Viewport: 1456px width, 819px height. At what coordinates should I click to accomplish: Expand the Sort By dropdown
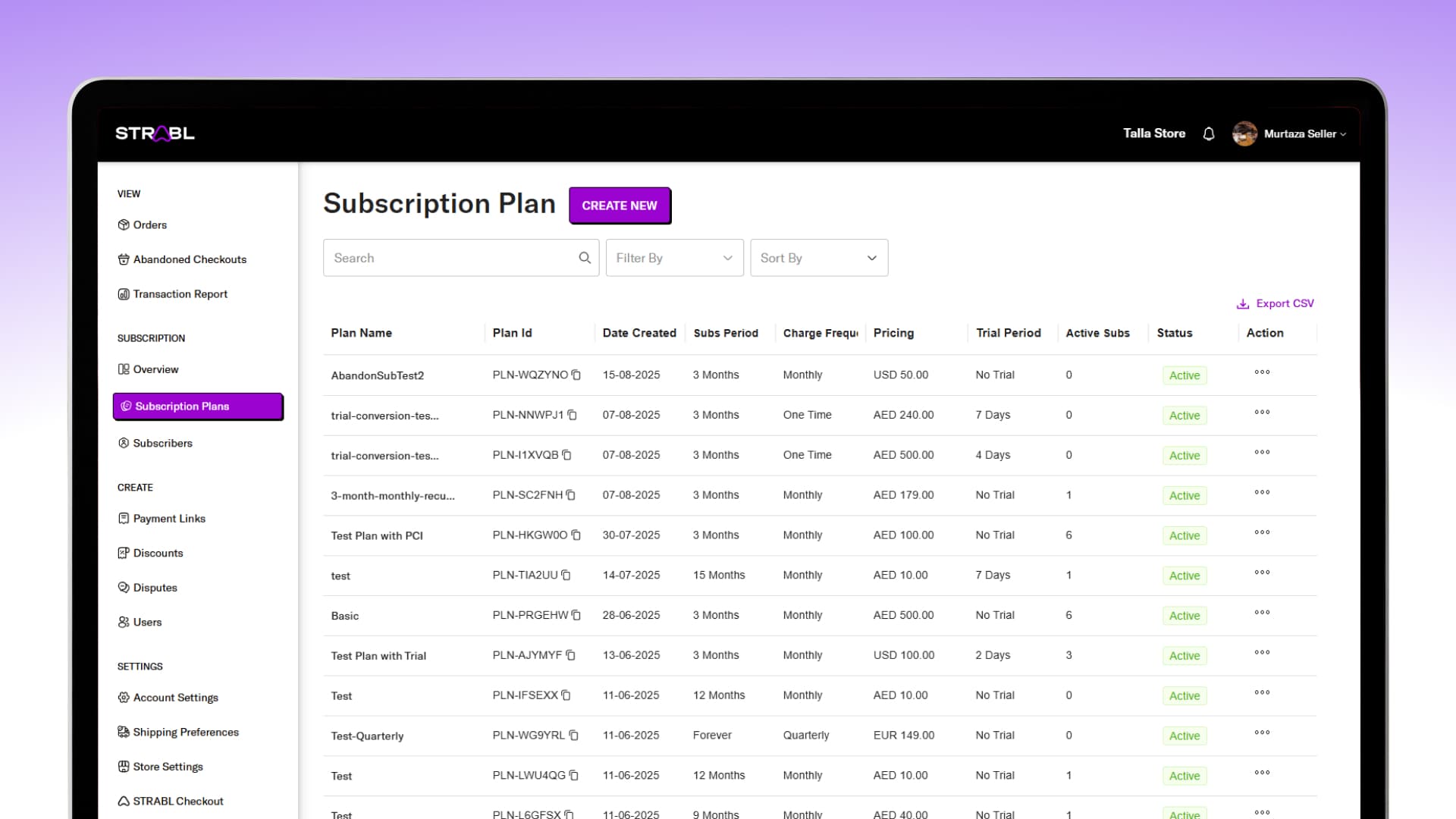coord(818,258)
